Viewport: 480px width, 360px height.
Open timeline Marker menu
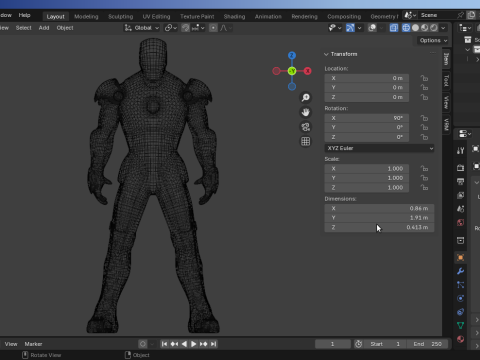click(x=33, y=344)
